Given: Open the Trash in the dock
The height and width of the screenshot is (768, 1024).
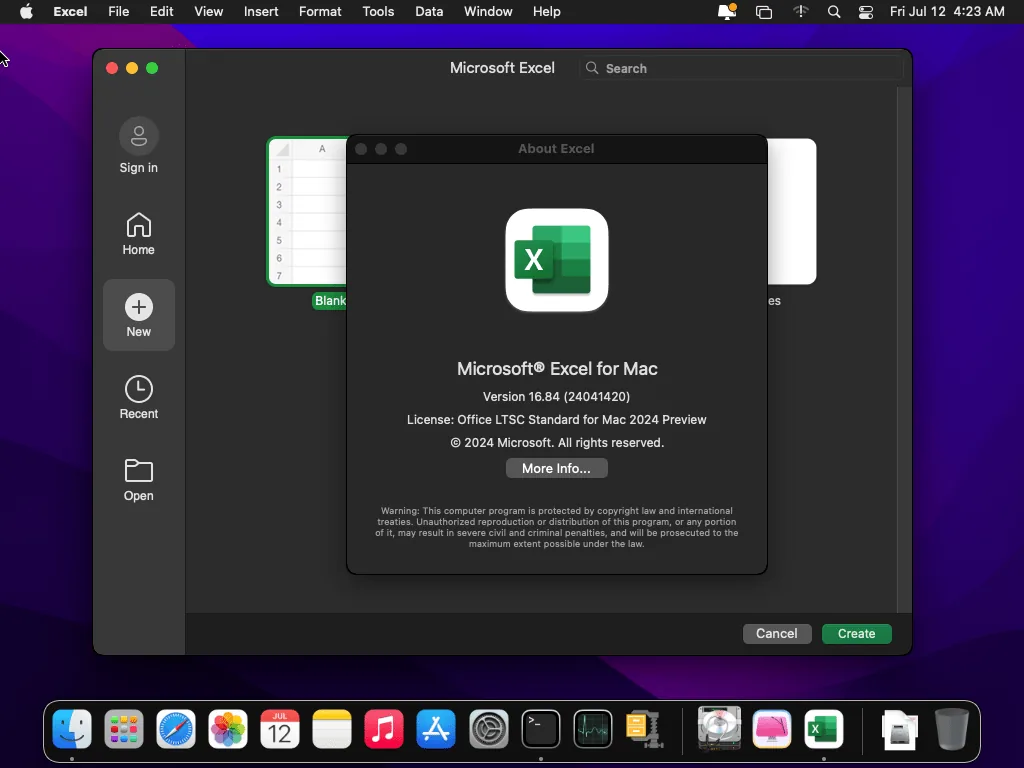Looking at the screenshot, I should [952, 729].
